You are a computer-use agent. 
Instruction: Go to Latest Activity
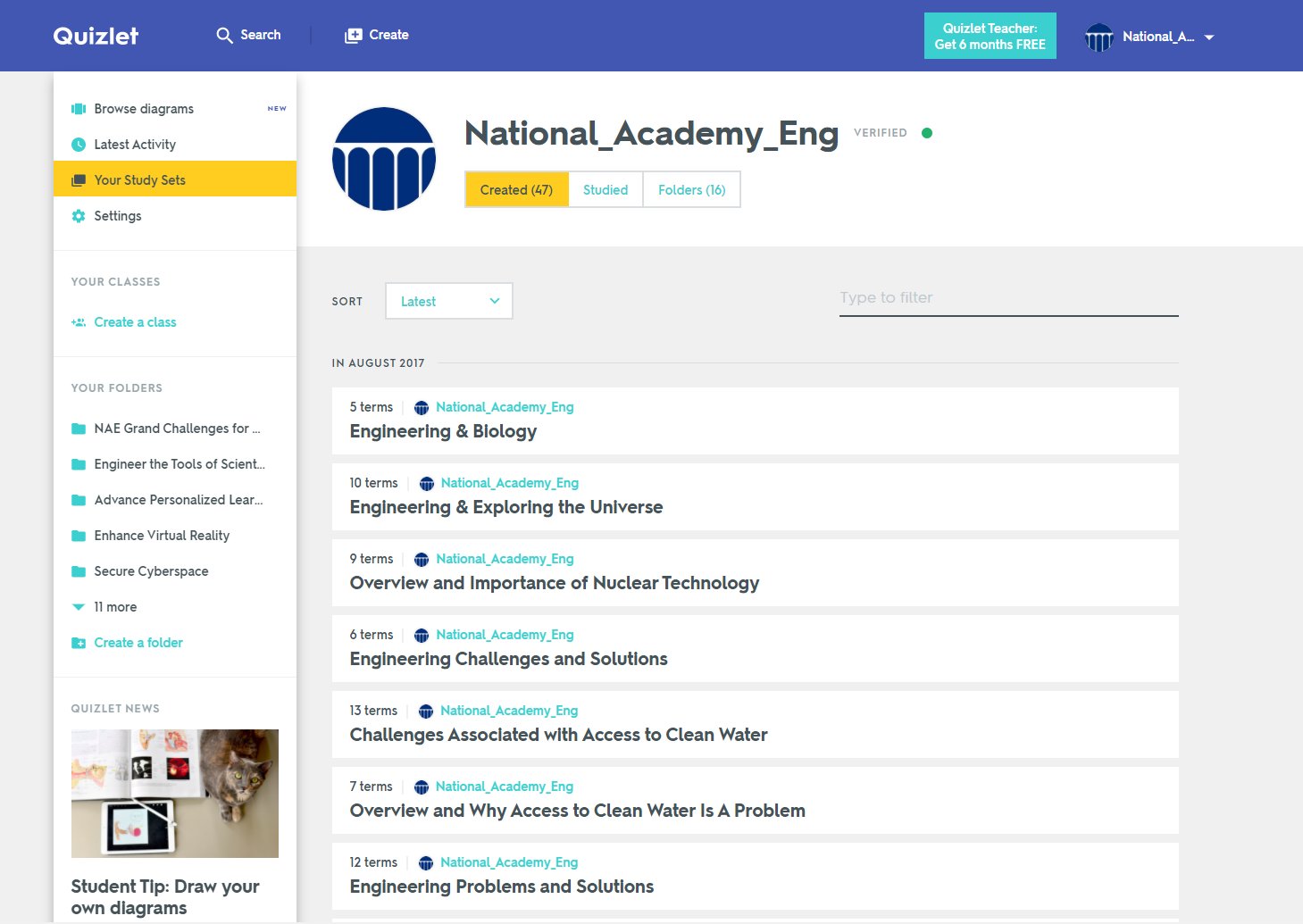[175, 145]
